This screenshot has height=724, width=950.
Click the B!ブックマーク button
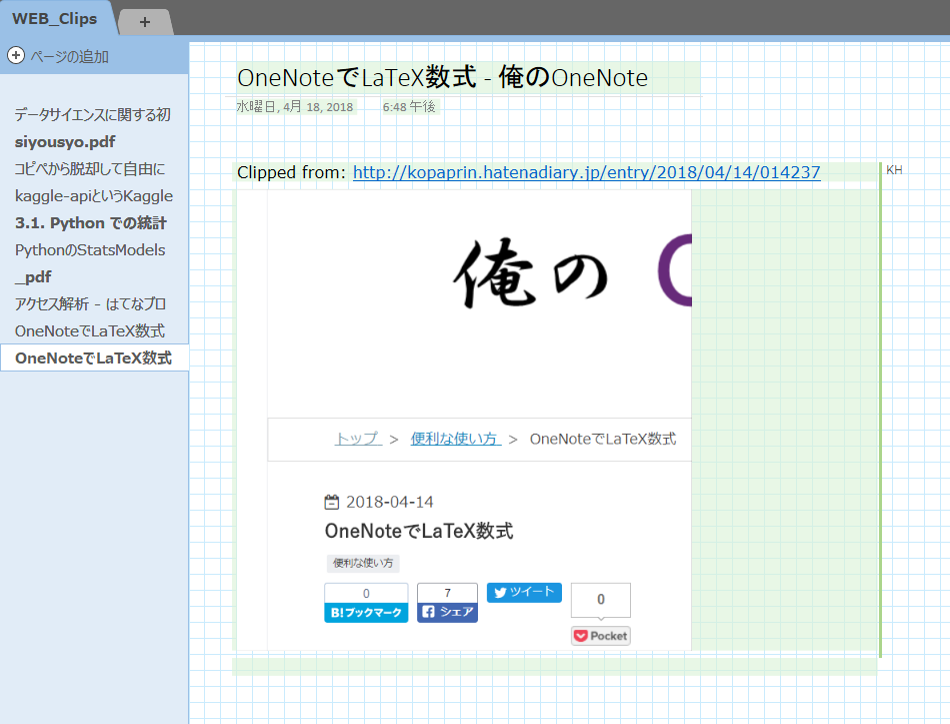[366, 613]
